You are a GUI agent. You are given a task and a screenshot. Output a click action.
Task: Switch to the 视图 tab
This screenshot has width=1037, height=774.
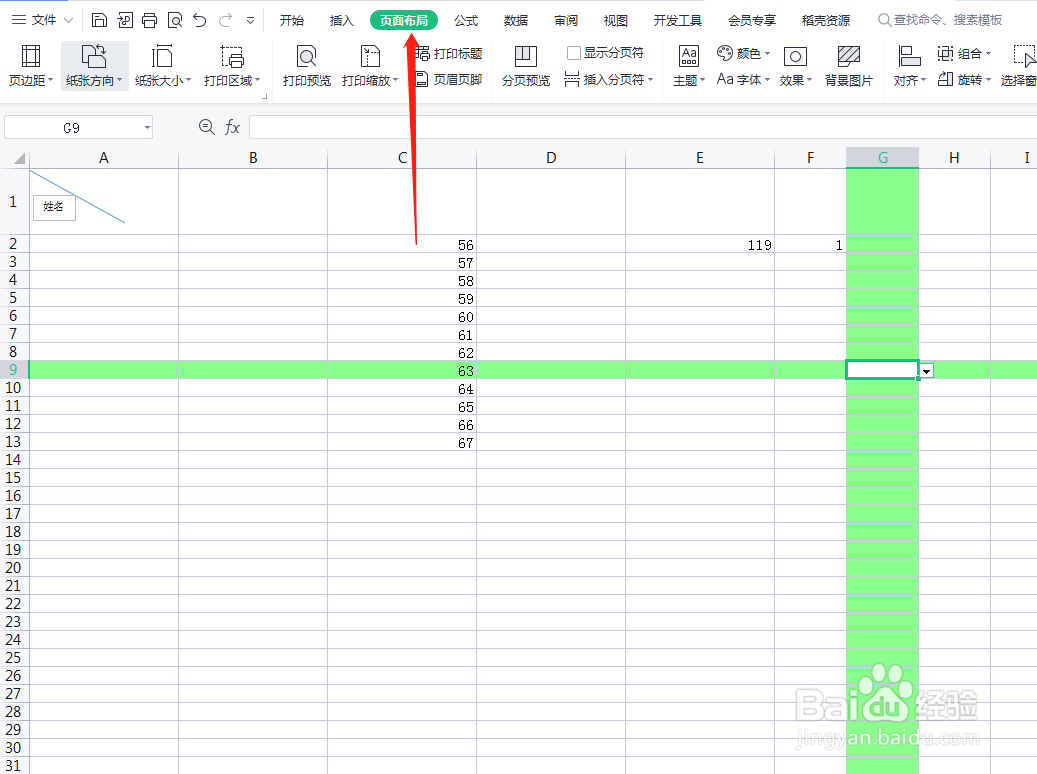click(x=615, y=21)
